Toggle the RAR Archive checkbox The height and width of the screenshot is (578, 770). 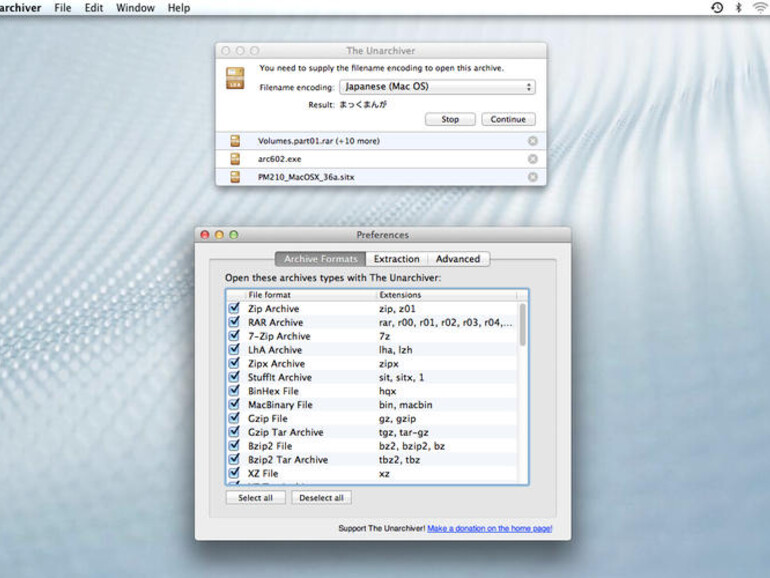coord(234,323)
